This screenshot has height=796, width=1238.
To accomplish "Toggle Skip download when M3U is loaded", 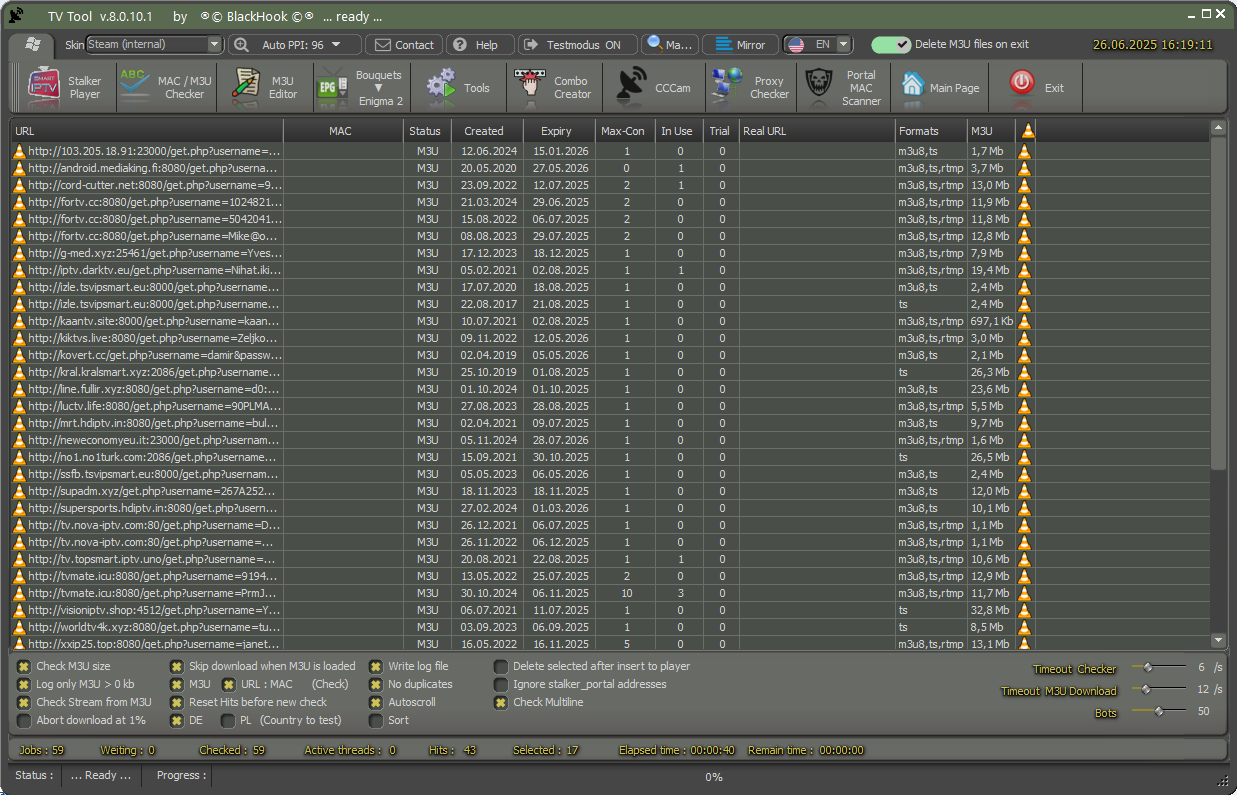I will (x=177, y=667).
